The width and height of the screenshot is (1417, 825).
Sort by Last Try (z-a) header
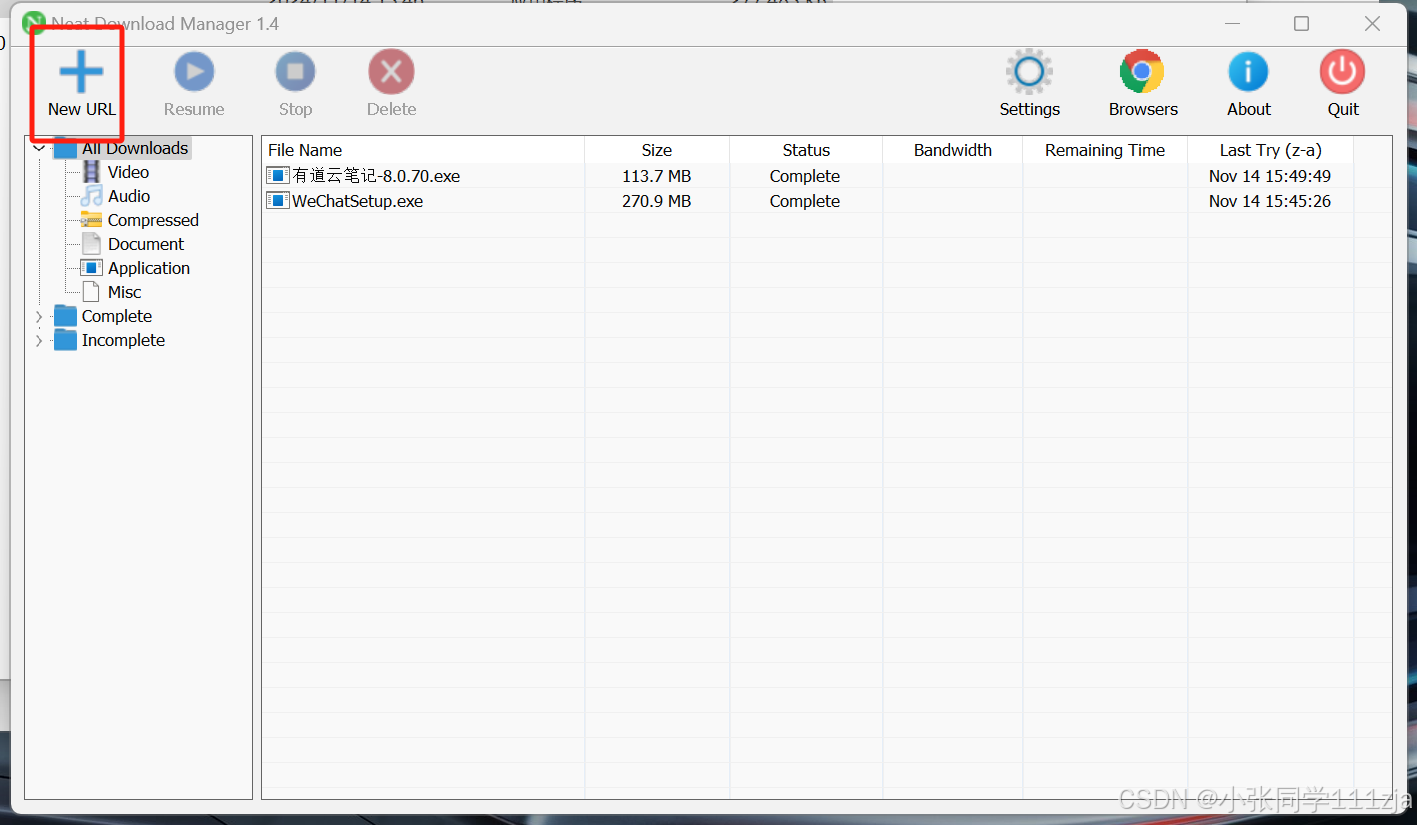coord(1270,150)
